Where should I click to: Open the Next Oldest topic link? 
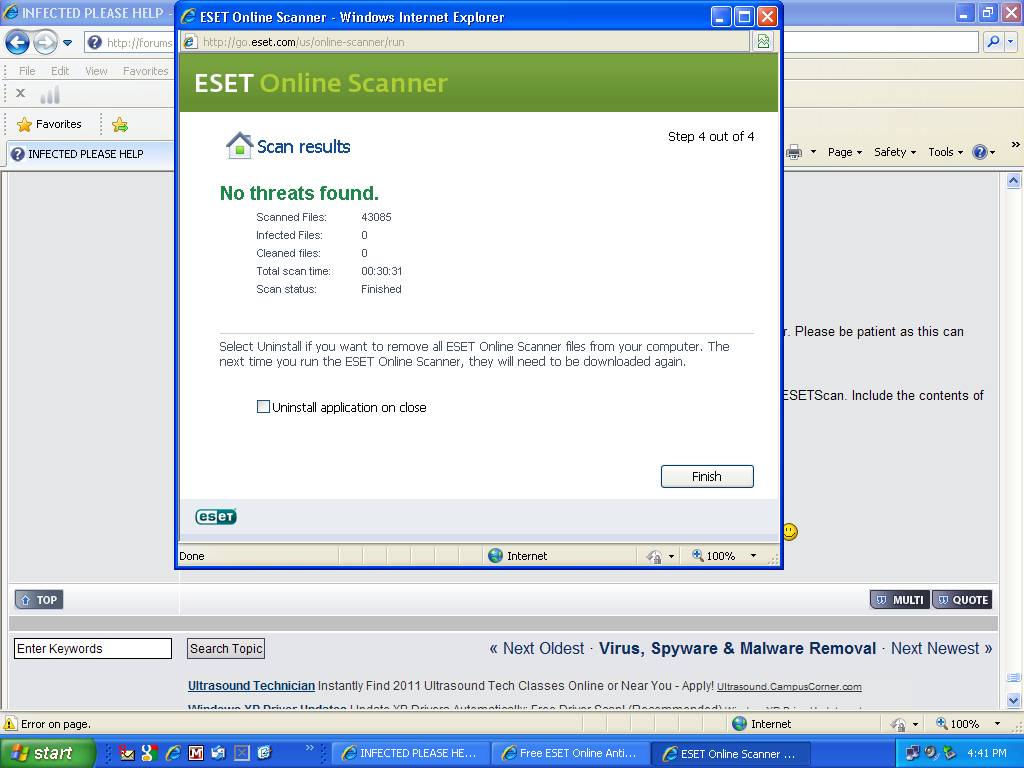[537, 648]
